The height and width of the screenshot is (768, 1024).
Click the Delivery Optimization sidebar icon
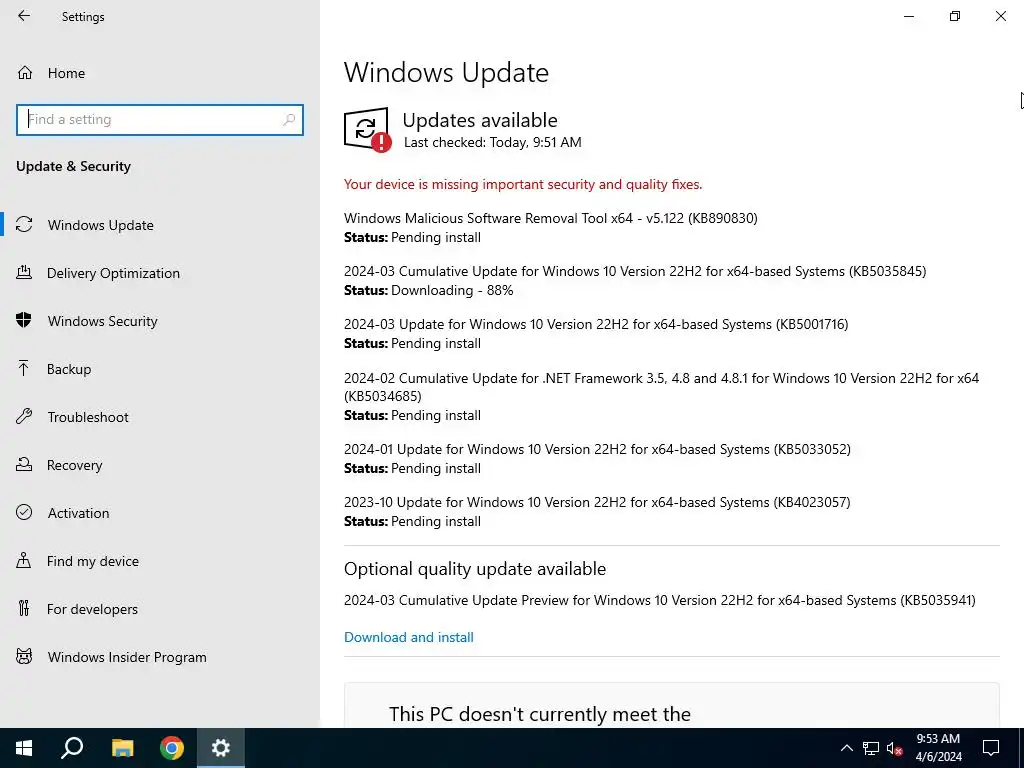point(24,273)
